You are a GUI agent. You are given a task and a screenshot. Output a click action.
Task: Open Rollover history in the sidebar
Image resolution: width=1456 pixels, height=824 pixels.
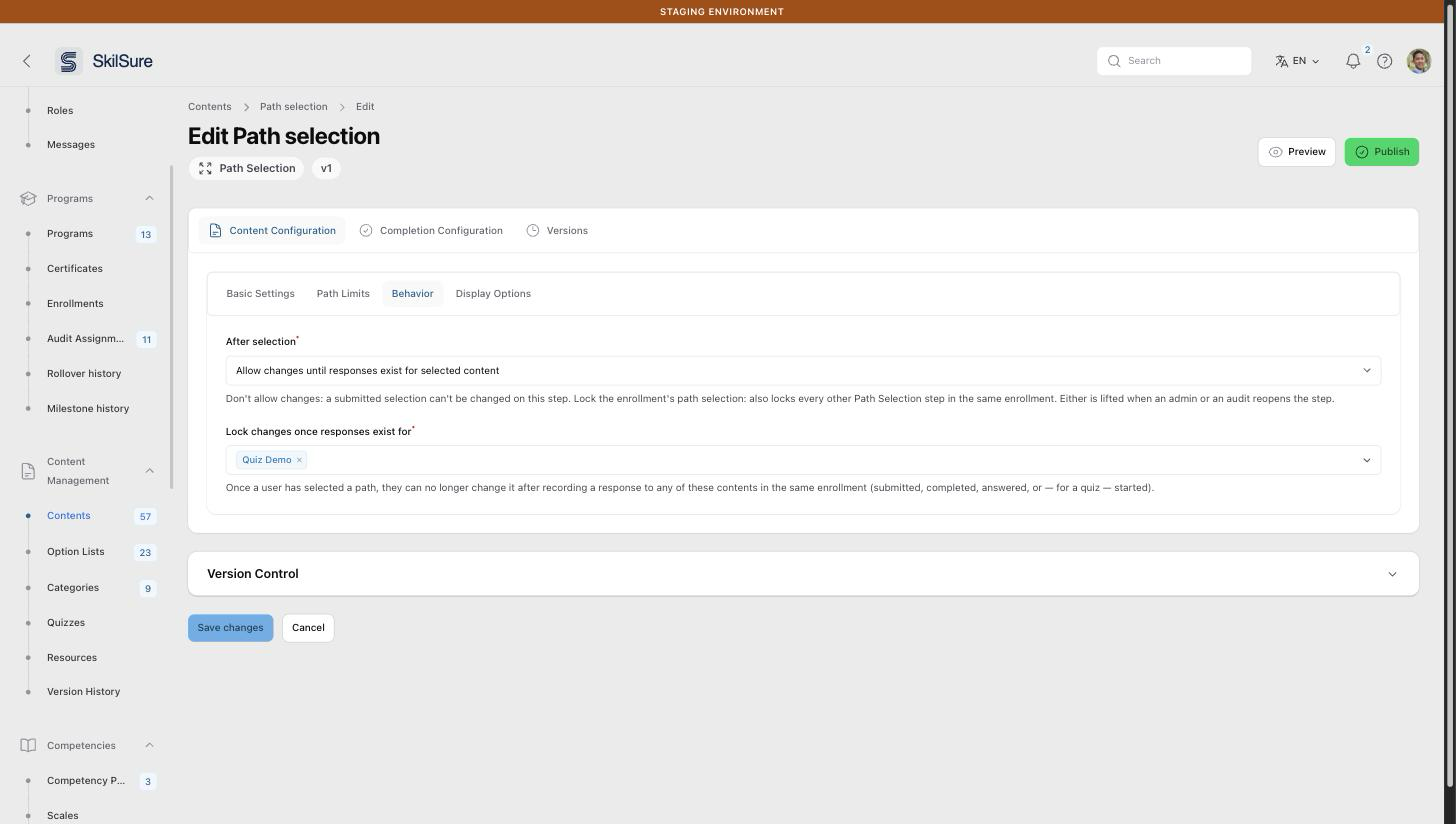[x=84, y=374]
